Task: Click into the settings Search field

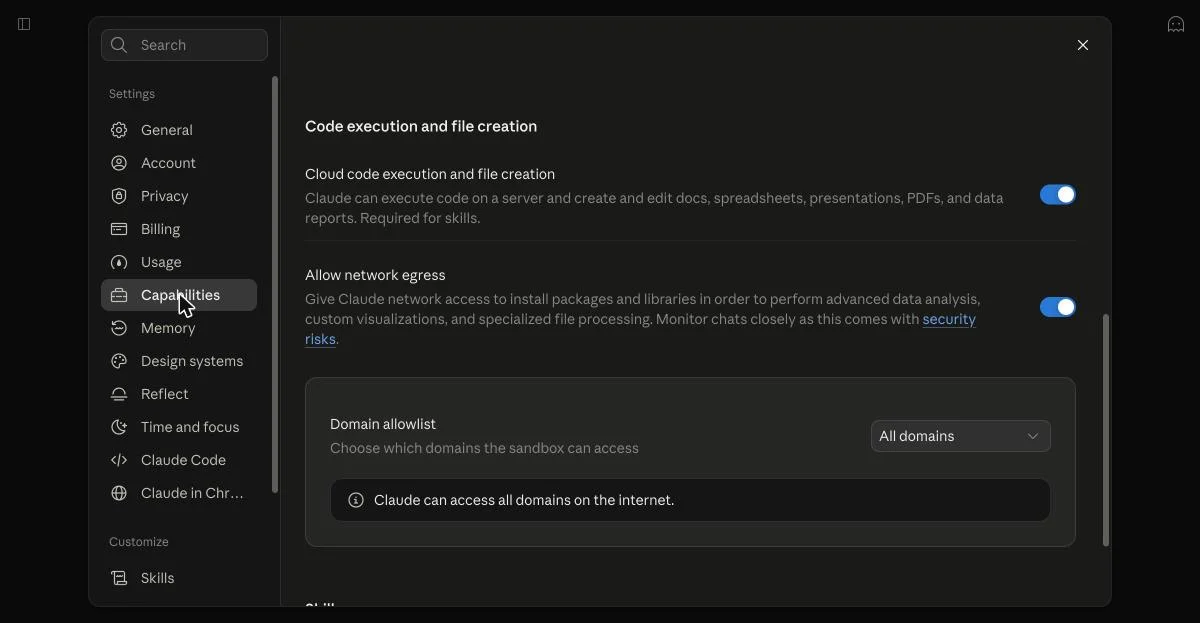Action: [x=184, y=45]
